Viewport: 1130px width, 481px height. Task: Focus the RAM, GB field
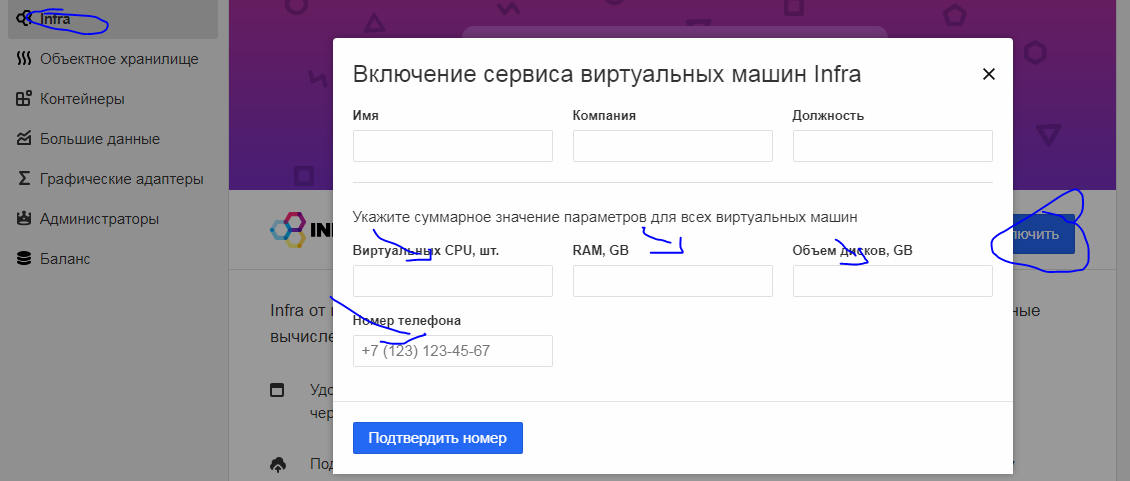coord(672,281)
